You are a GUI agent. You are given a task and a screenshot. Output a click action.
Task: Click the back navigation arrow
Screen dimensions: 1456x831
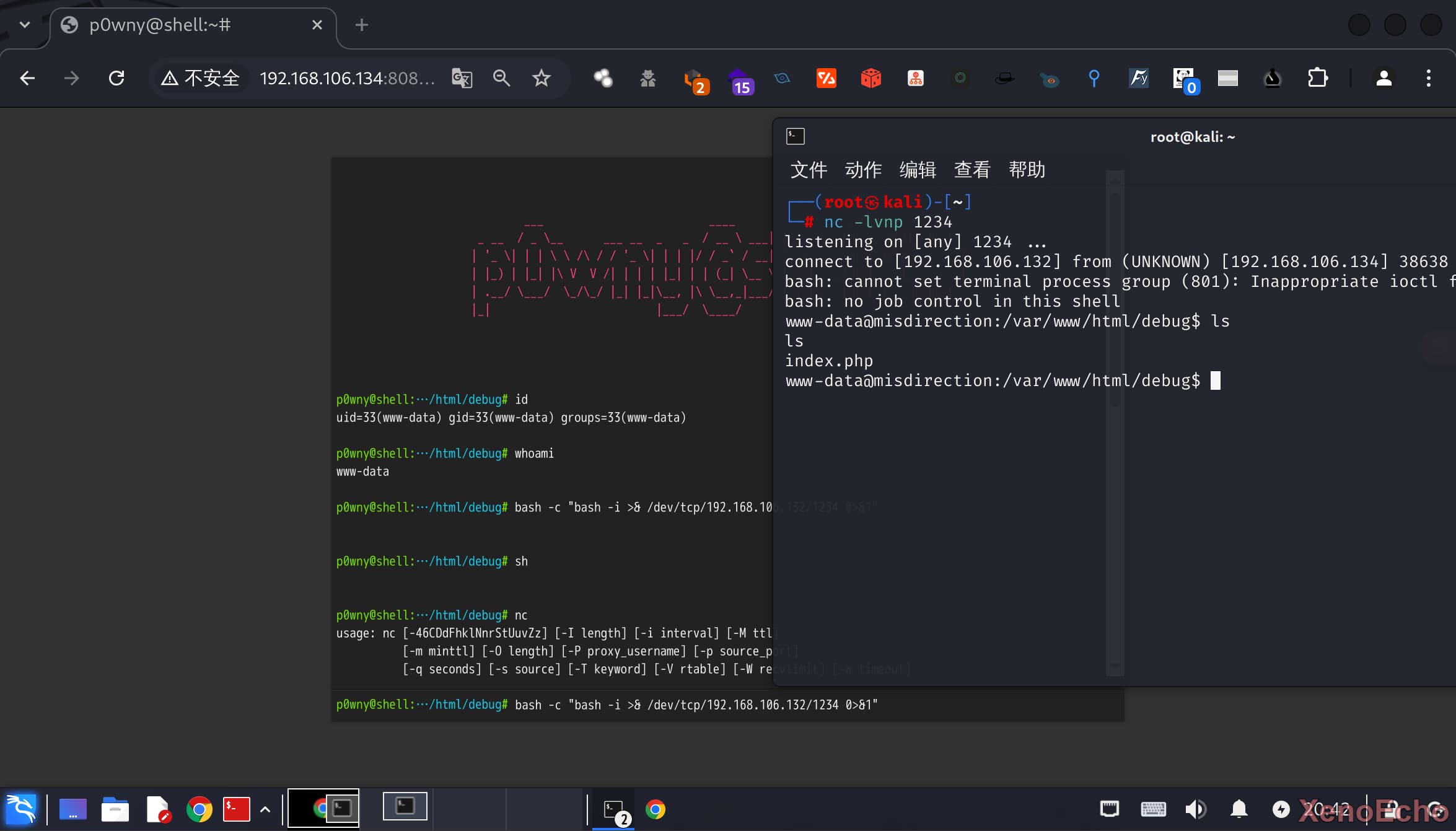click(27, 78)
